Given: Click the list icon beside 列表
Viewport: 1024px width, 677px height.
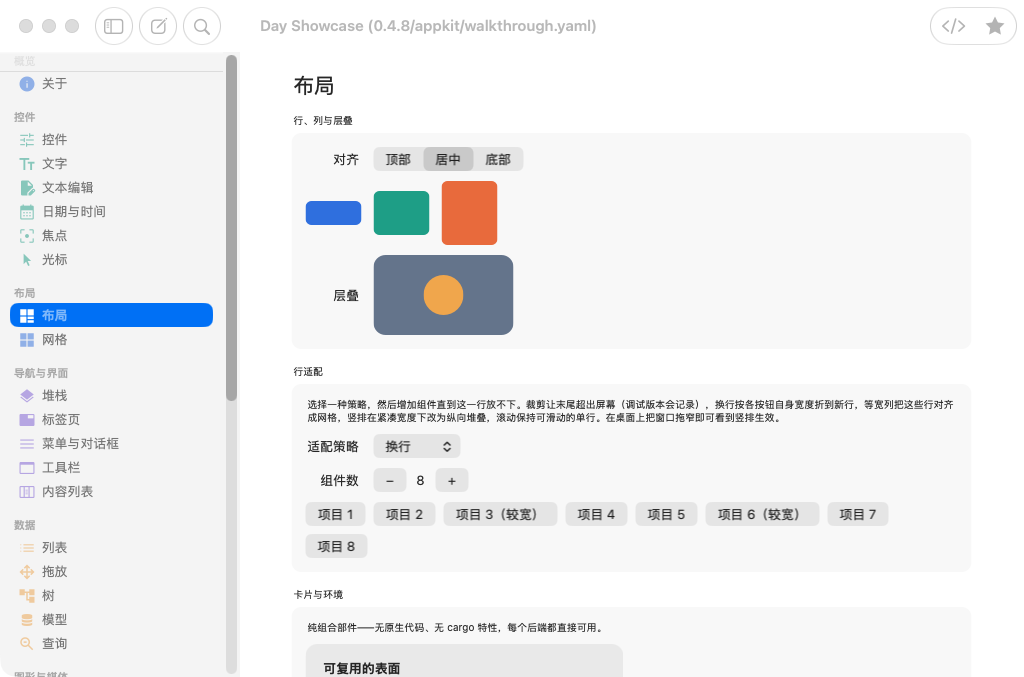Looking at the screenshot, I should click(x=27, y=548).
